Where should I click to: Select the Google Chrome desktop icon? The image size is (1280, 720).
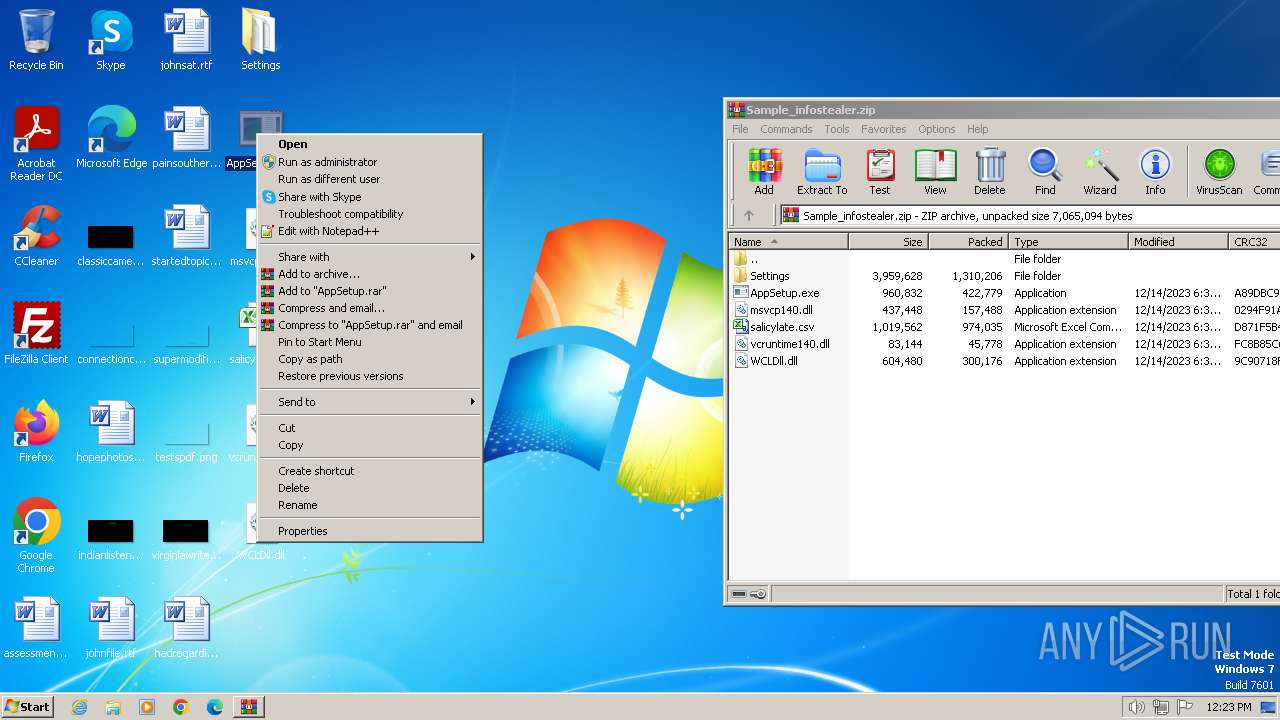tap(36, 536)
